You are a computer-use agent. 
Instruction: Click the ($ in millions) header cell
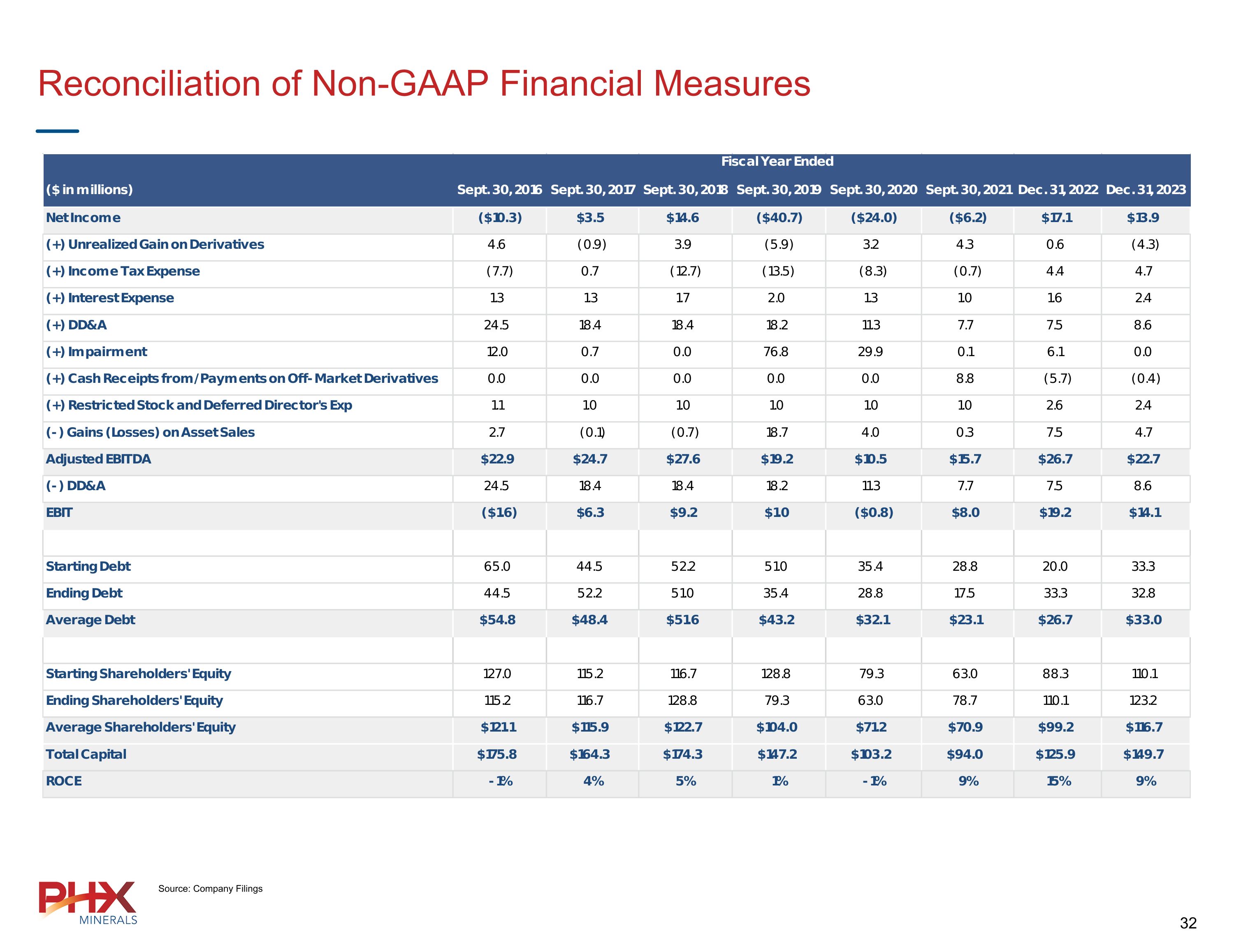[x=89, y=190]
